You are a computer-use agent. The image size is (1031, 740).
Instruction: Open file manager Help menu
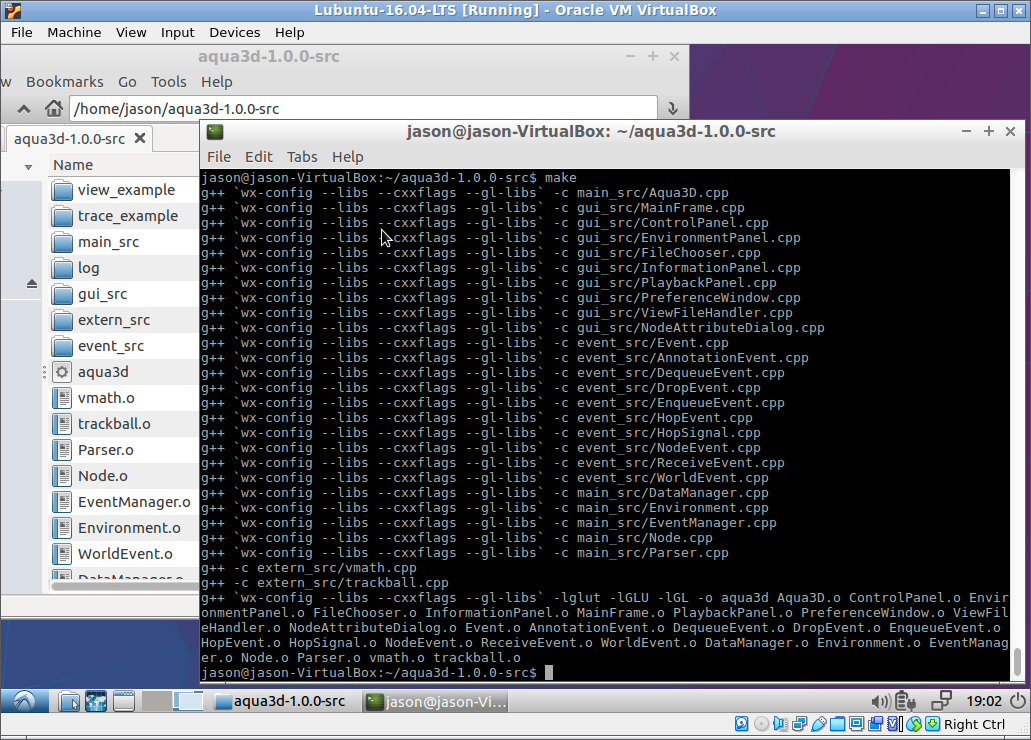click(x=216, y=82)
